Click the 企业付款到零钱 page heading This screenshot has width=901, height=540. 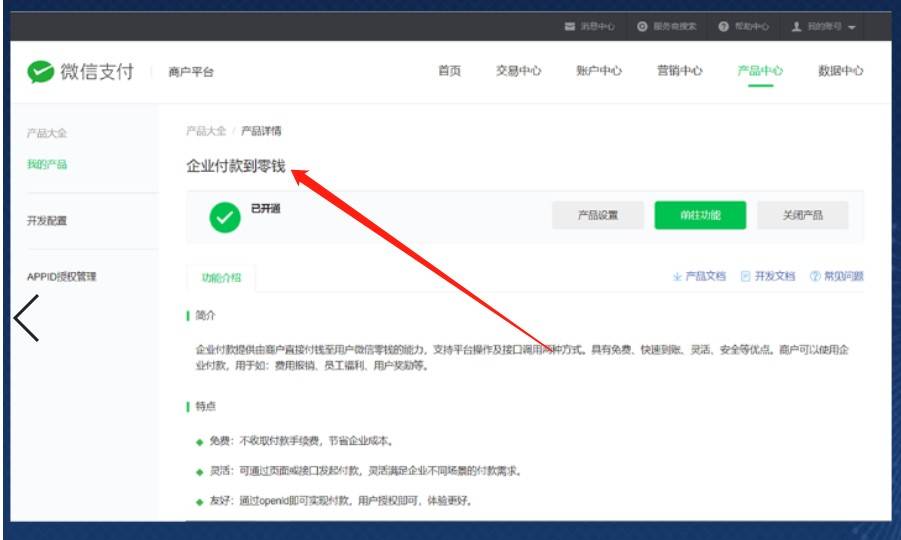pyautogui.click(x=236, y=166)
